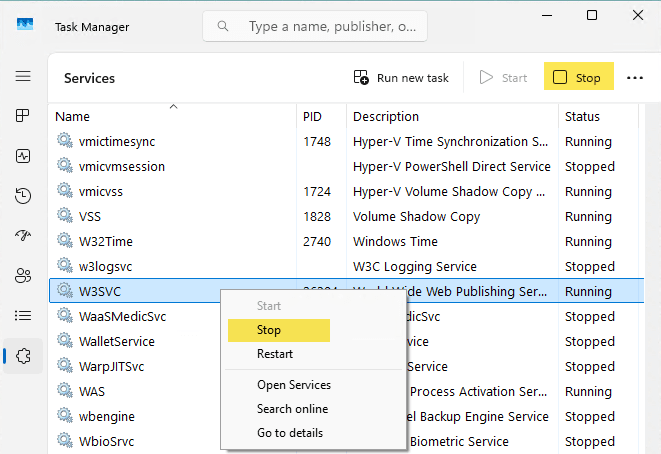
Task: Go to the Processes page icon
Action: pos(23,115)
